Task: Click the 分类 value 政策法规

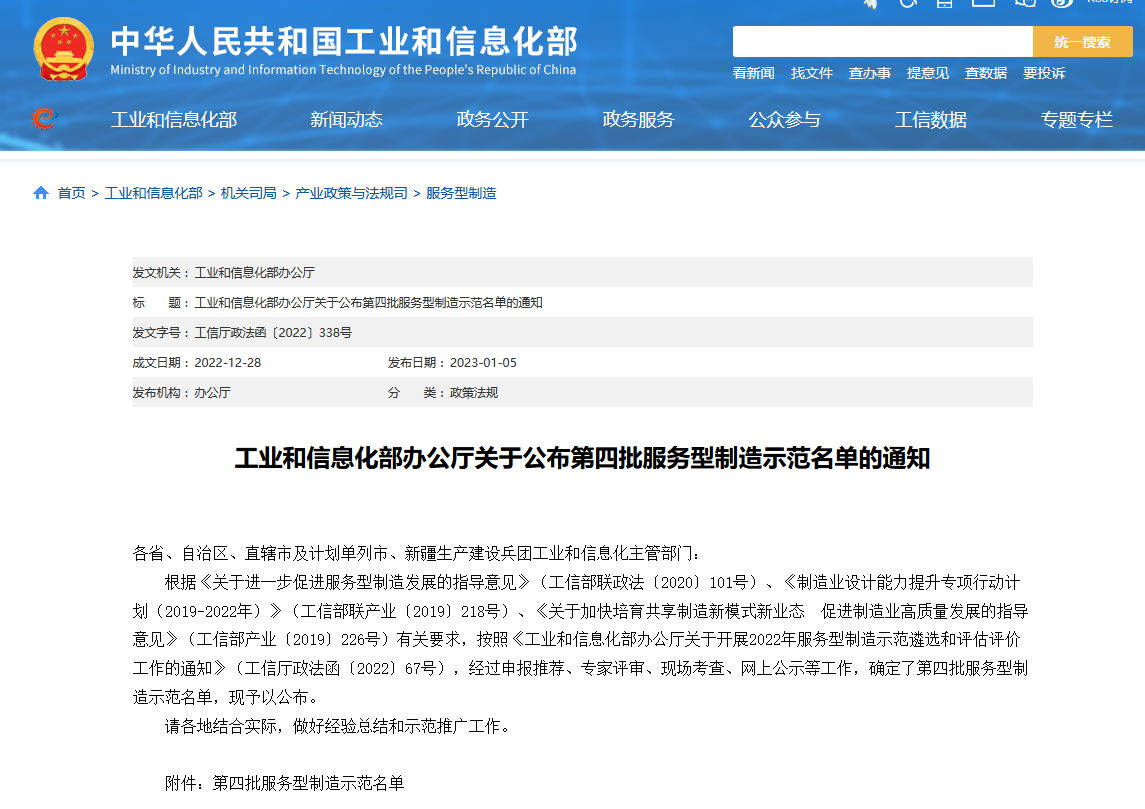Action: (x=474, y=392)
